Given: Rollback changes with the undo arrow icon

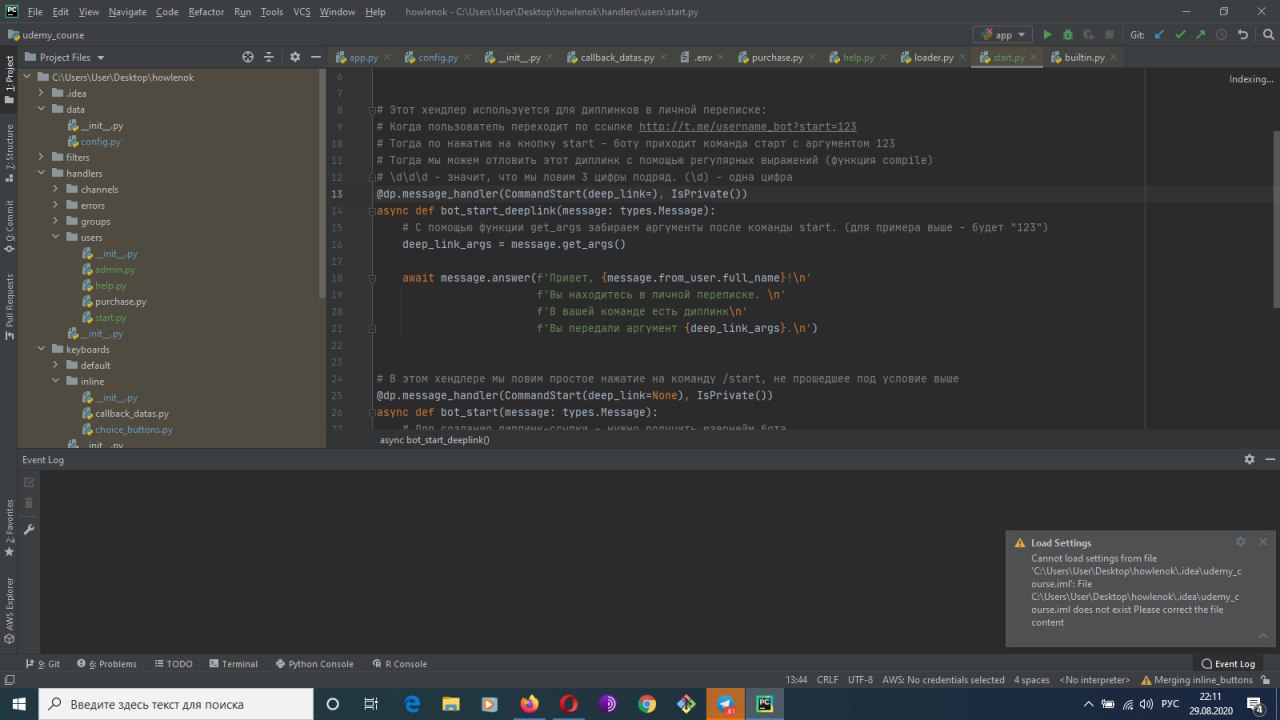Looking at the screenshot, I should pyautogui.click(x=1243, y=35).
